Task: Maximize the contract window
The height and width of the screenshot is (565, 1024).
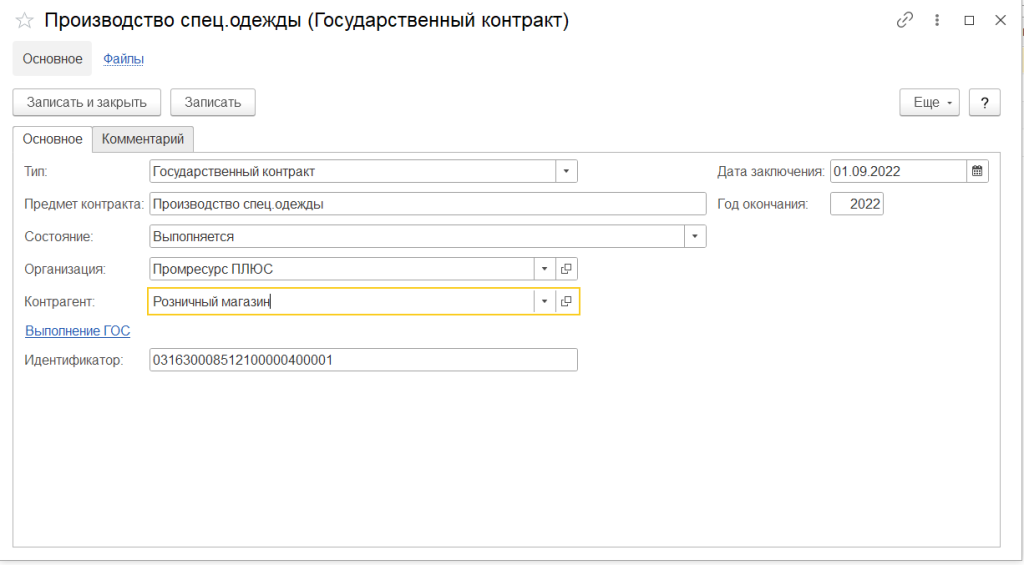Action: click(968, 20)
